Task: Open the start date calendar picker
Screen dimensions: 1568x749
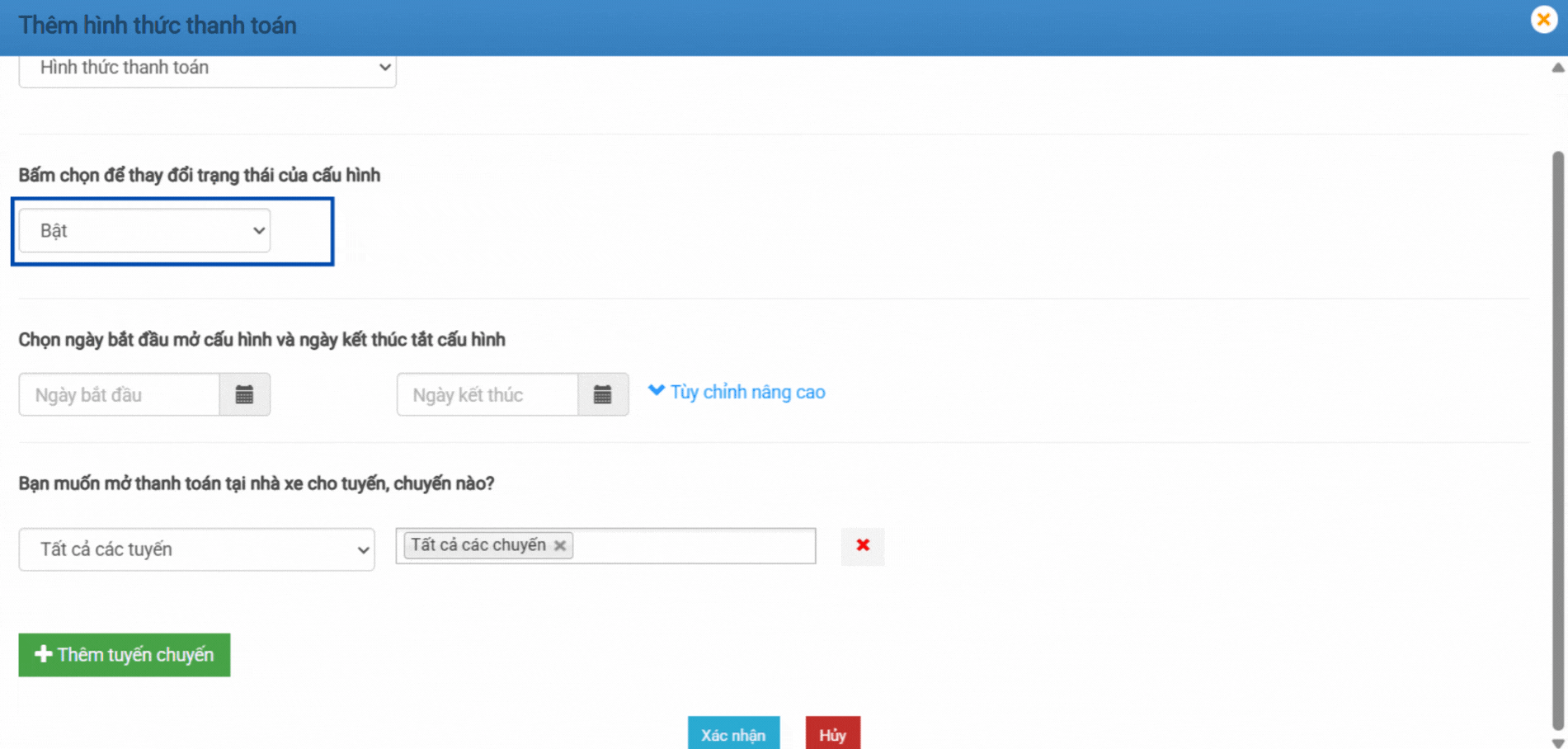Action: (x=244, y=395)
